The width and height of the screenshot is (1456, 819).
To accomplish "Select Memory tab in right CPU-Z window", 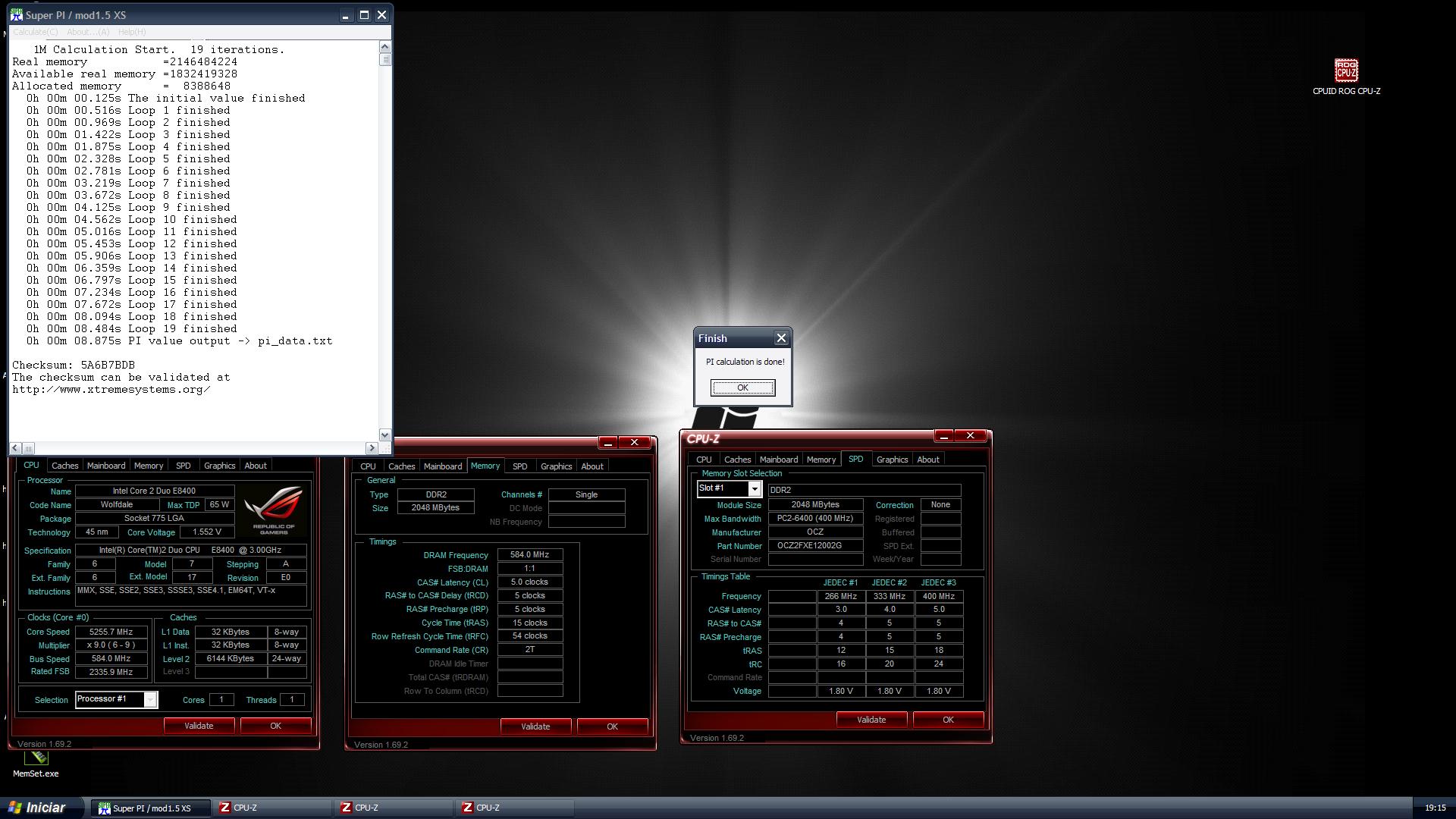I will [821, 460].
